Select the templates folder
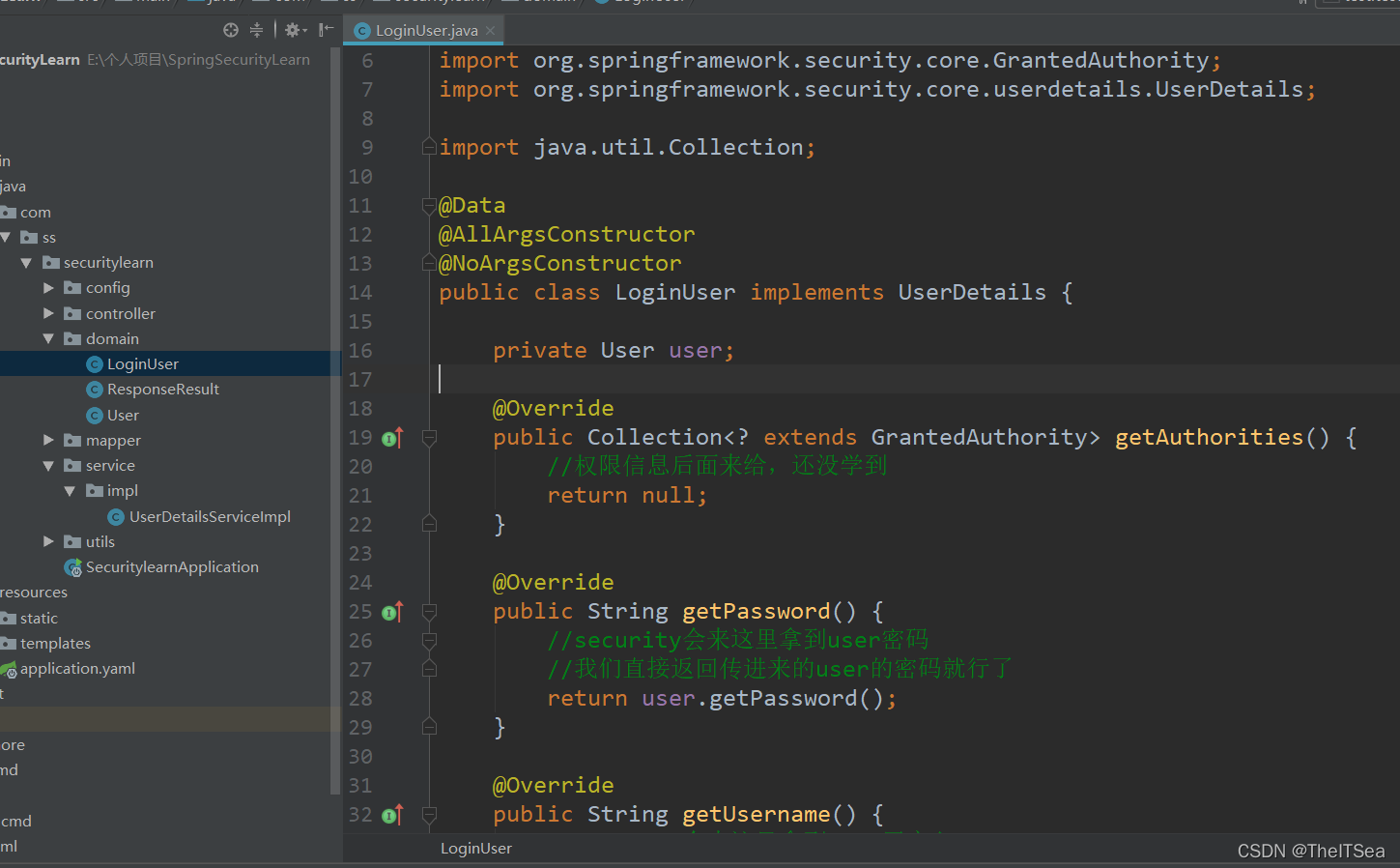The width and height of the screenshot is (1400, 868). point(55,644)
